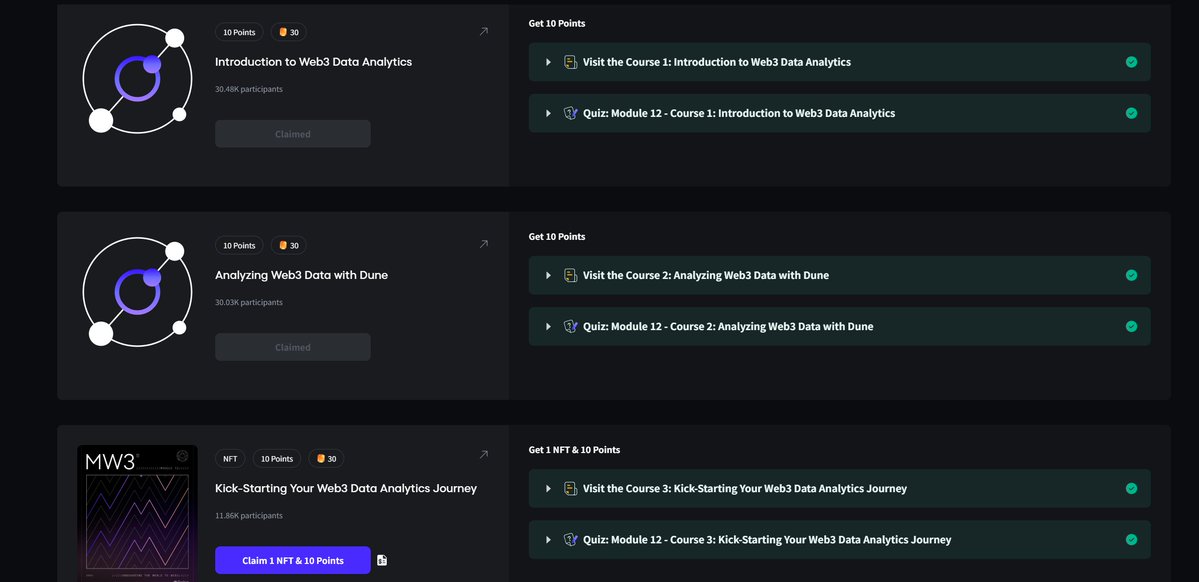Click the orange 30 badge on Dune course
This screenshot has width=1199, height=582.
289,245
